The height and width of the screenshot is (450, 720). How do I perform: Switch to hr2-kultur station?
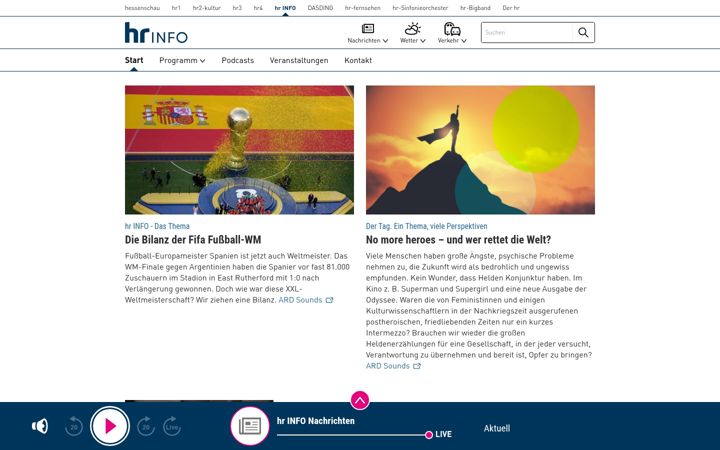coord(207,8)
